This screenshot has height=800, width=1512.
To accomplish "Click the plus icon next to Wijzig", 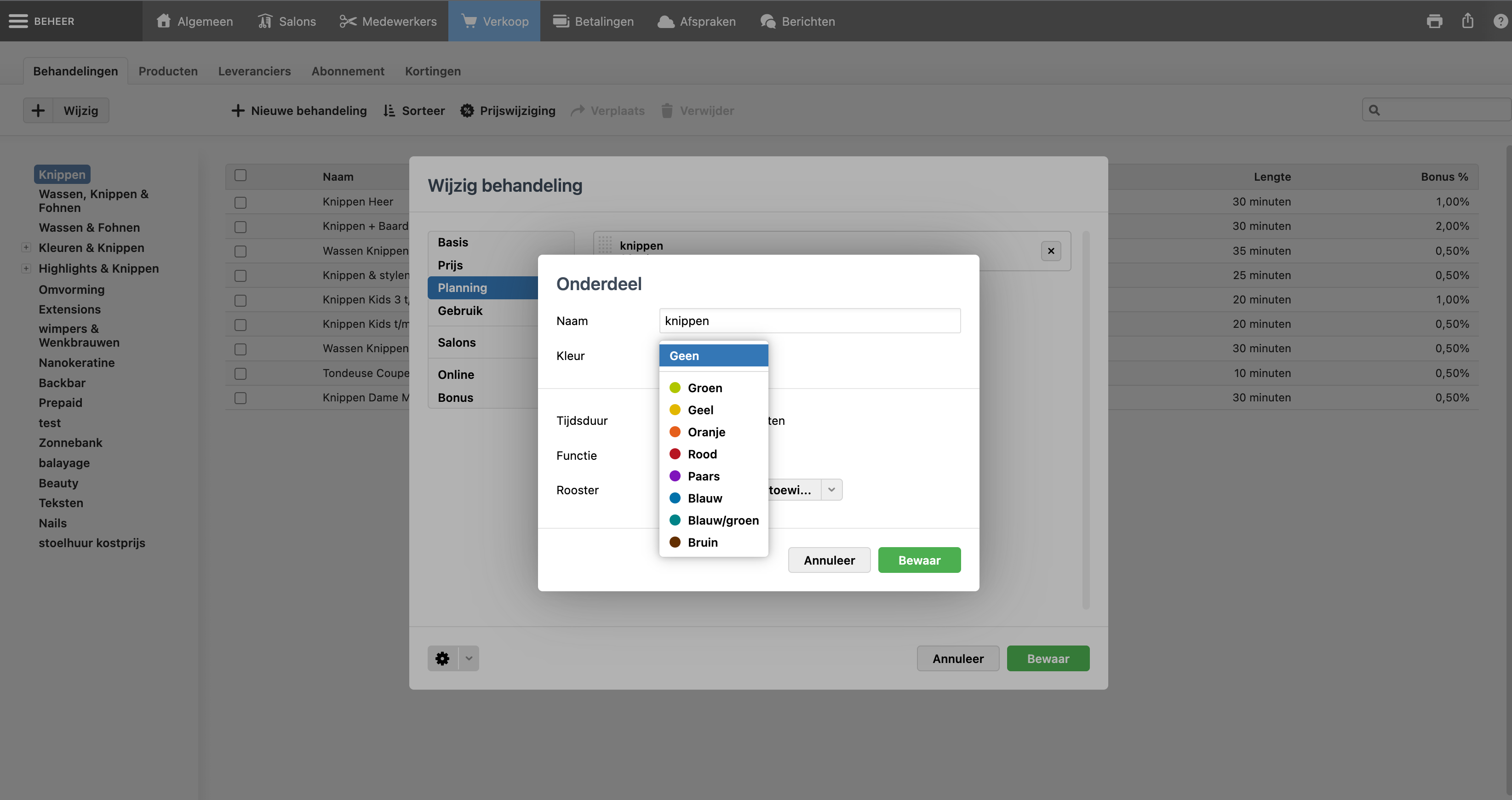I will (x=38, y=110).
